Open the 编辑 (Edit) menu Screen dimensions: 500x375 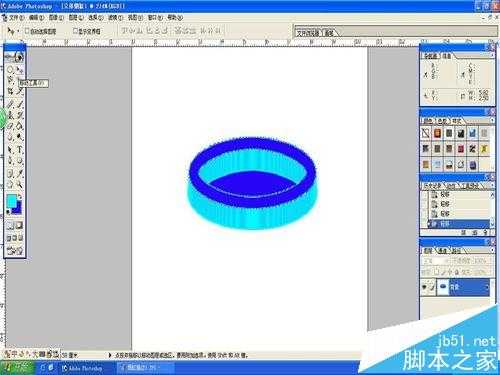(x=36, y=17)
